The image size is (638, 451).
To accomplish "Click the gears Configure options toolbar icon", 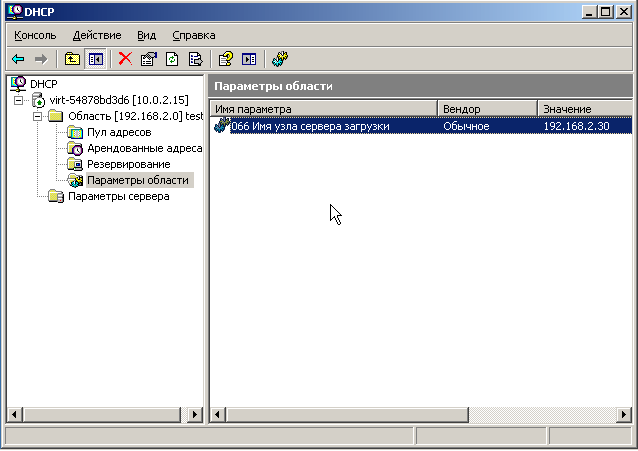I will [279, 59].
